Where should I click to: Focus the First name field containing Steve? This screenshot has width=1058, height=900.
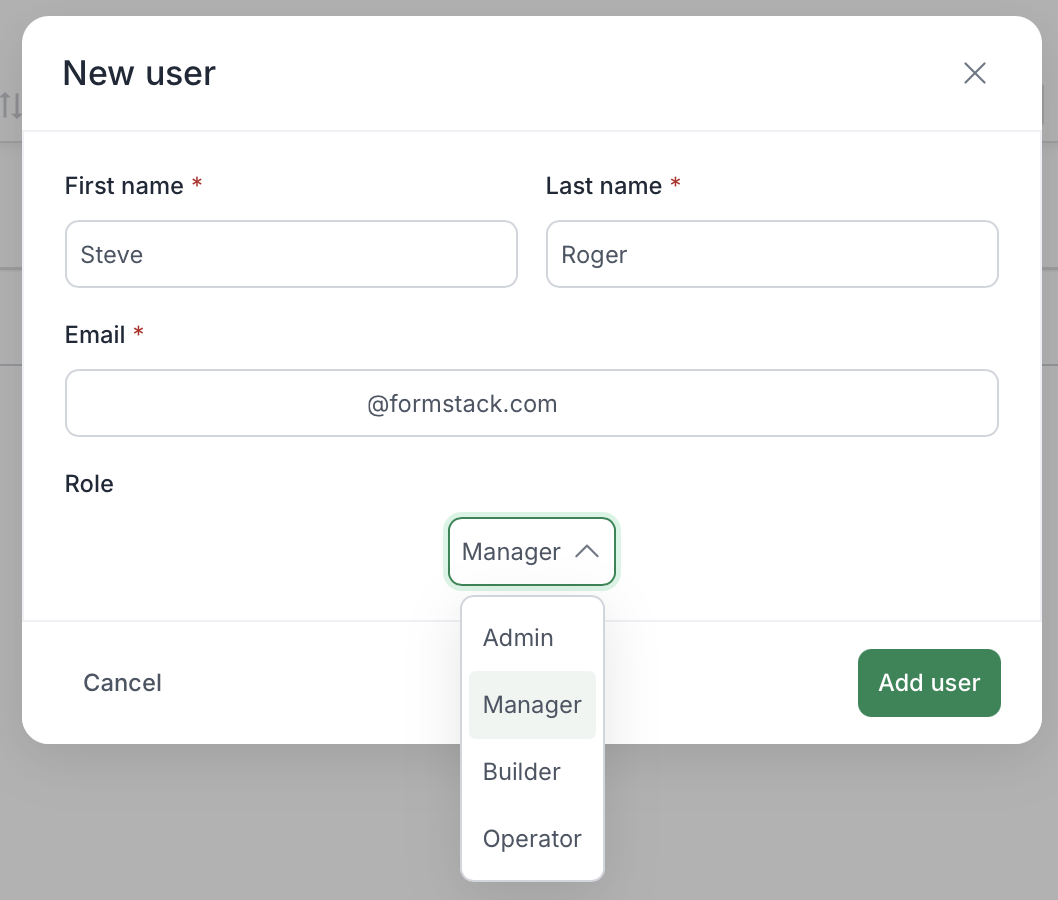(x=291, y=255)
